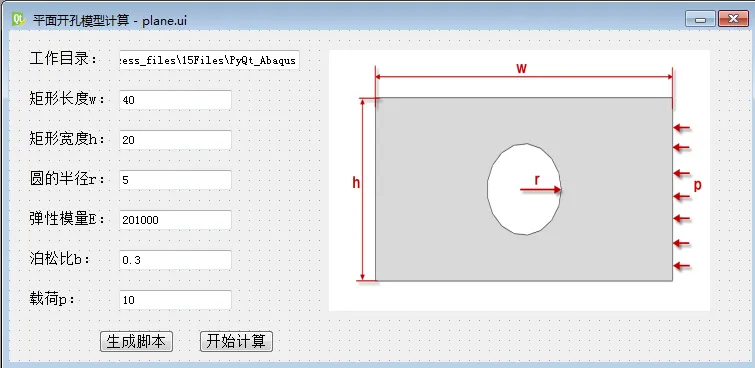Screen dimensions: 755x368
Task: Close the plane.ui window
Action: (x=733, y=19)
